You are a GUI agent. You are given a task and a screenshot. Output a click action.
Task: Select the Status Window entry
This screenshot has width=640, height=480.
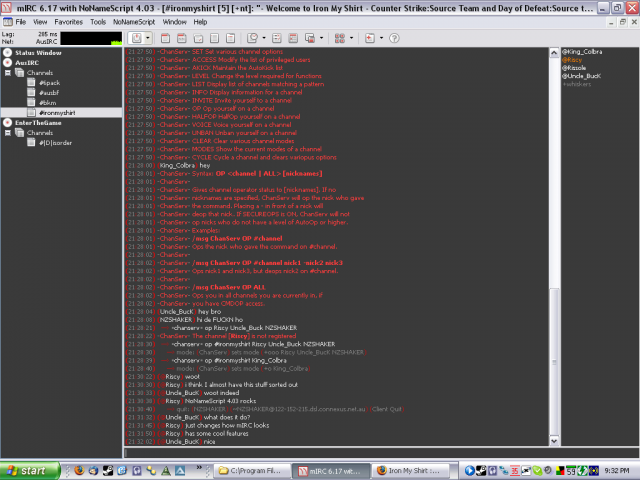point(38,53)
